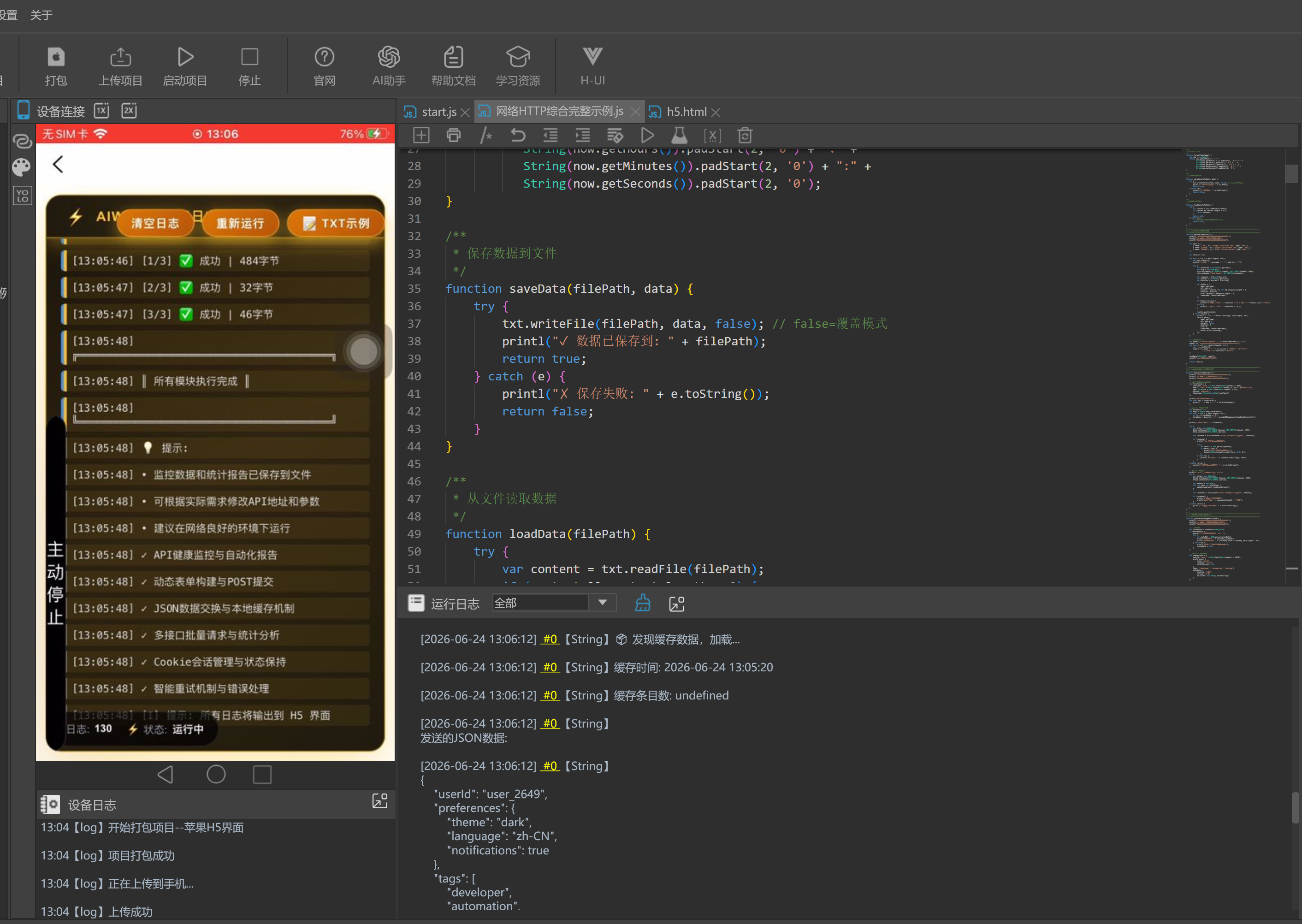Click line 49 function loadData
The image size is (1302, 924).
click(547, 533)
